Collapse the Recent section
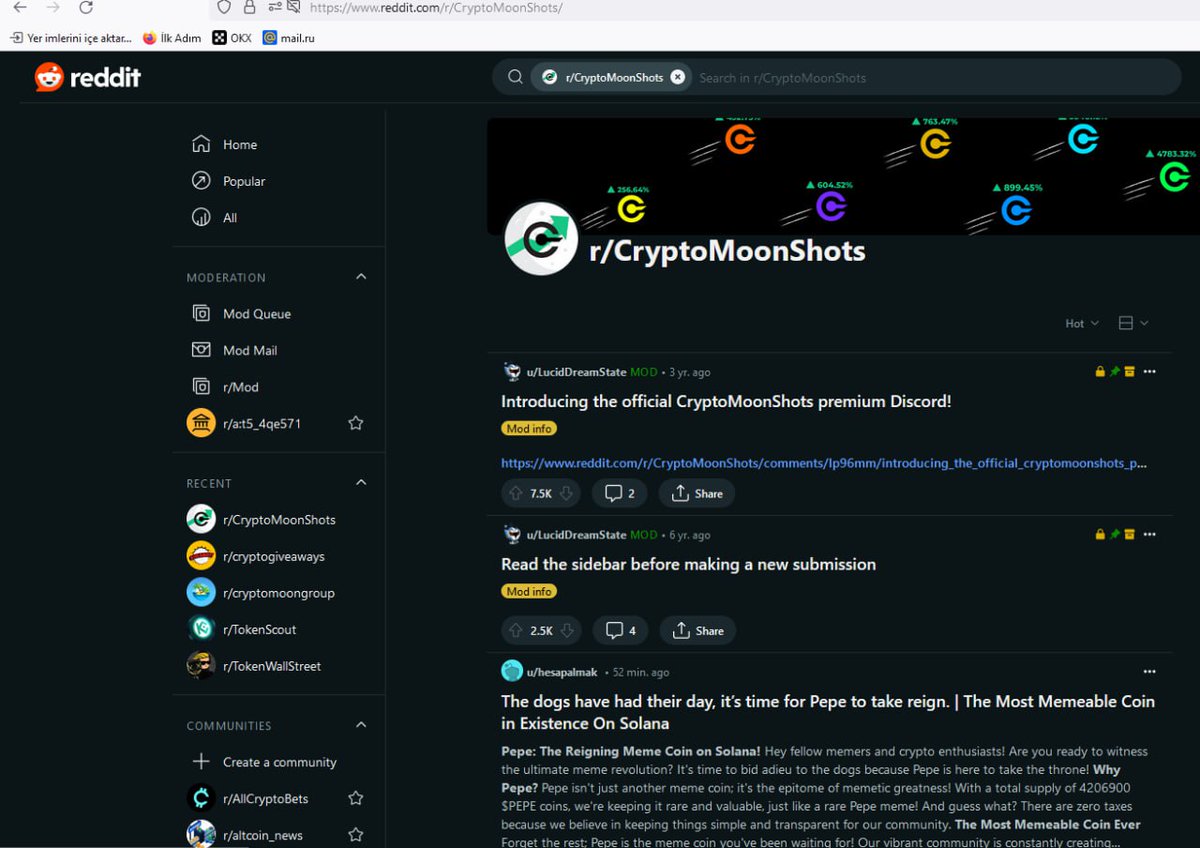 [361, 482]
